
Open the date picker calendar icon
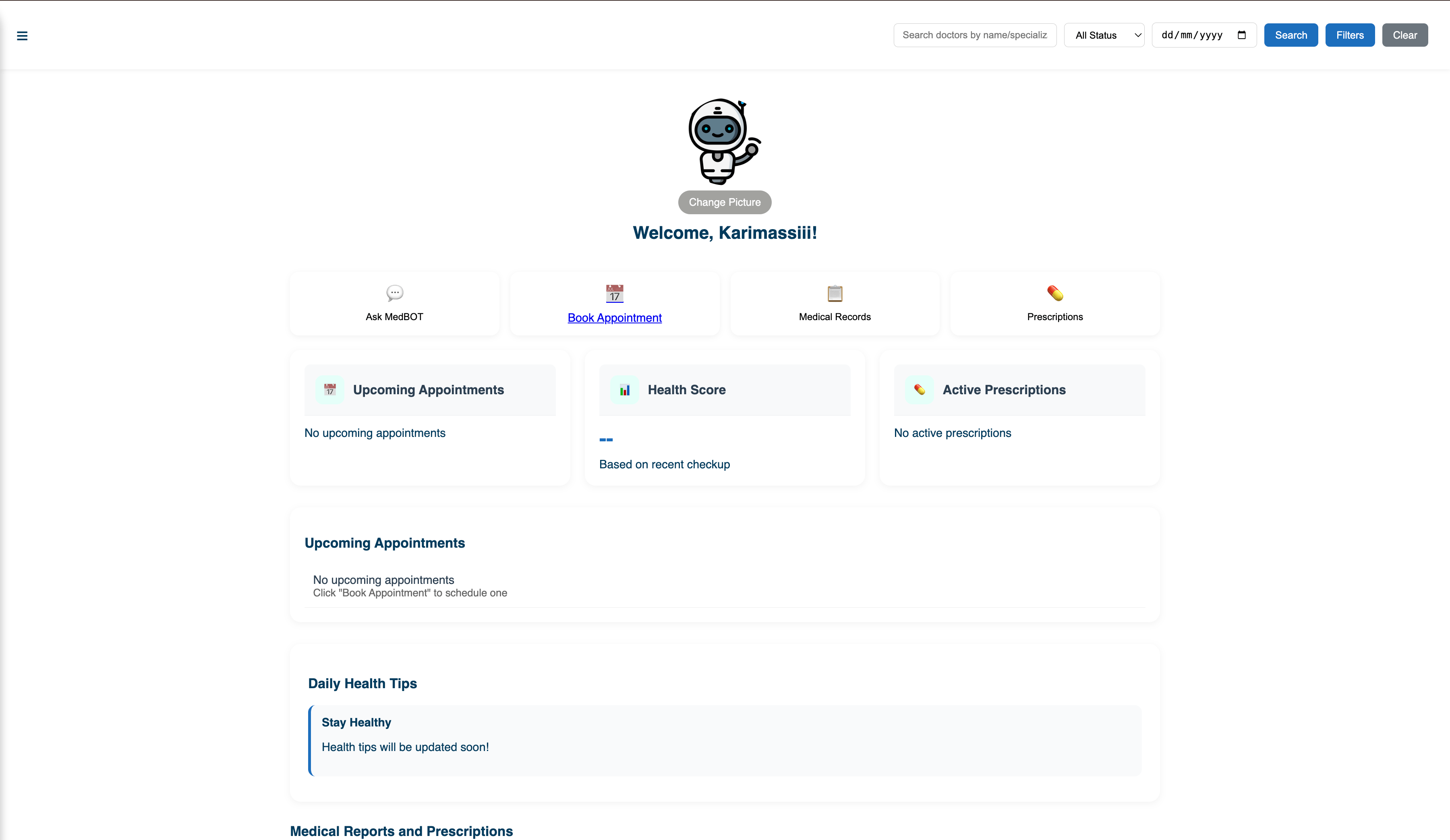1242,35
